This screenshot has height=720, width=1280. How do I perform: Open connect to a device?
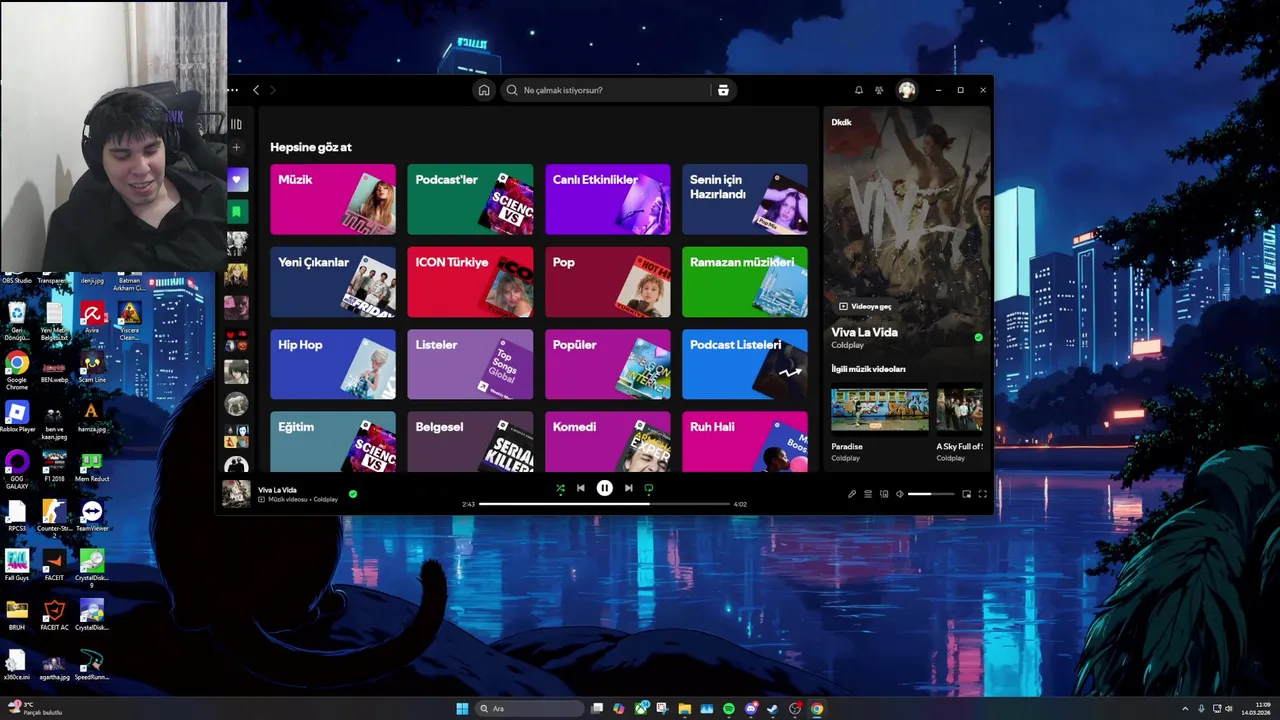(x=884, y=494)
